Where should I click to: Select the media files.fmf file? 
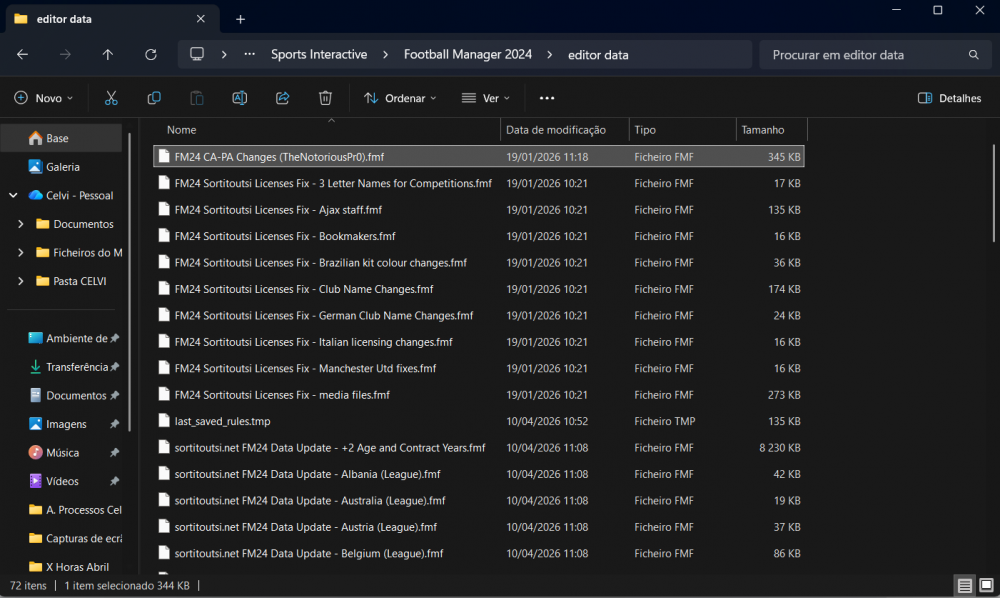[x=479, y=395]
